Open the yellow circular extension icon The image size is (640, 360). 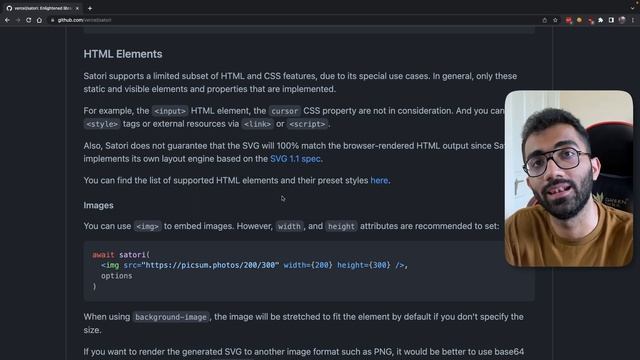coord(579,20)
